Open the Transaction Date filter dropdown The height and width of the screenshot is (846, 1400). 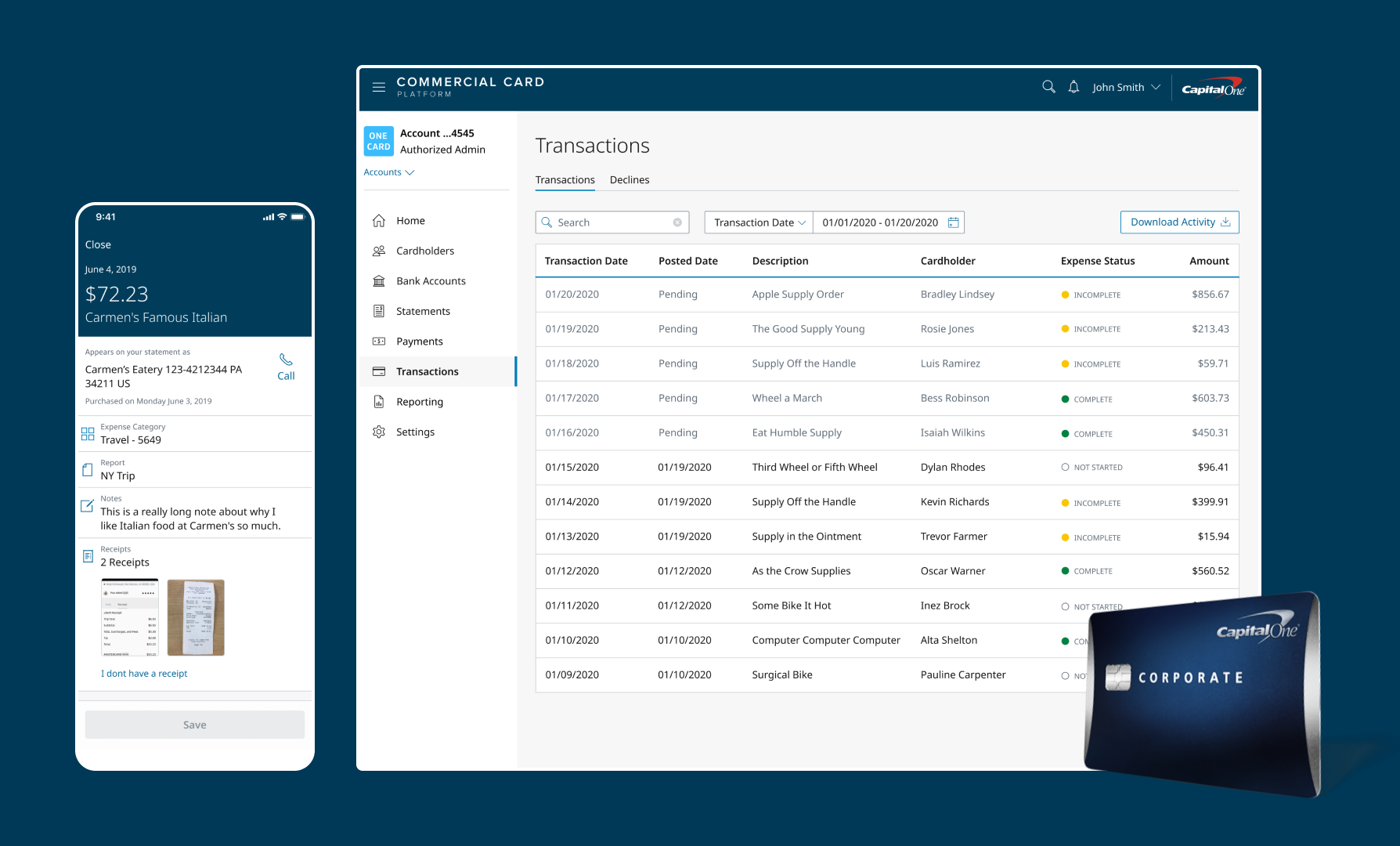click(759, 222)
